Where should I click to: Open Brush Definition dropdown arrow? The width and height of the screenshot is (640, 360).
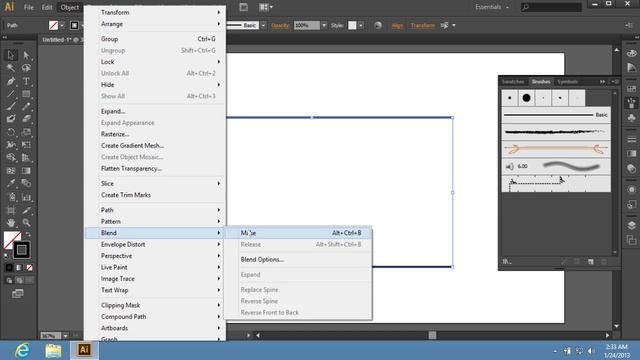263,25
